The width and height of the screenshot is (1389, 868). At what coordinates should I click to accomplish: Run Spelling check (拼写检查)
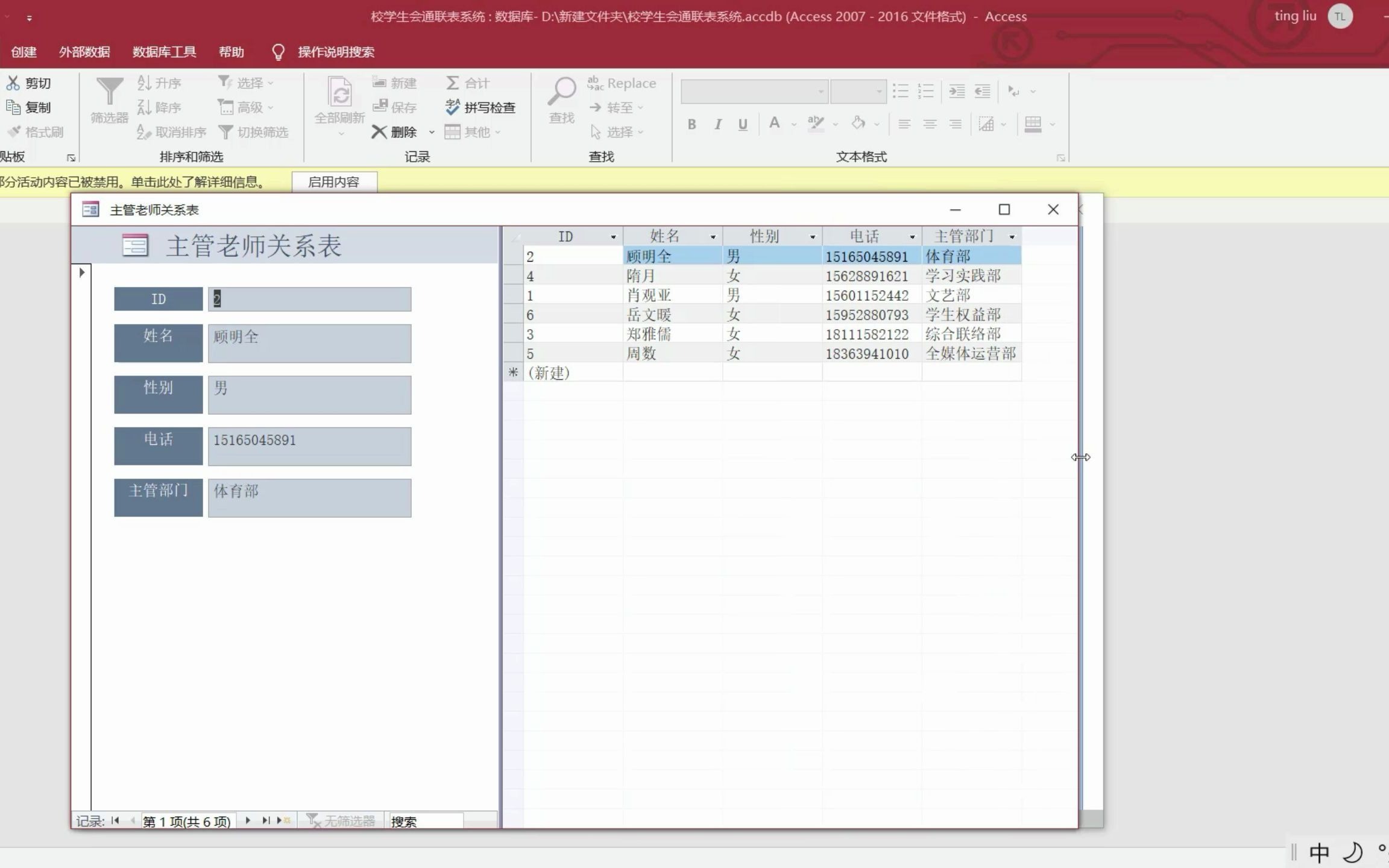coord(480,107)
